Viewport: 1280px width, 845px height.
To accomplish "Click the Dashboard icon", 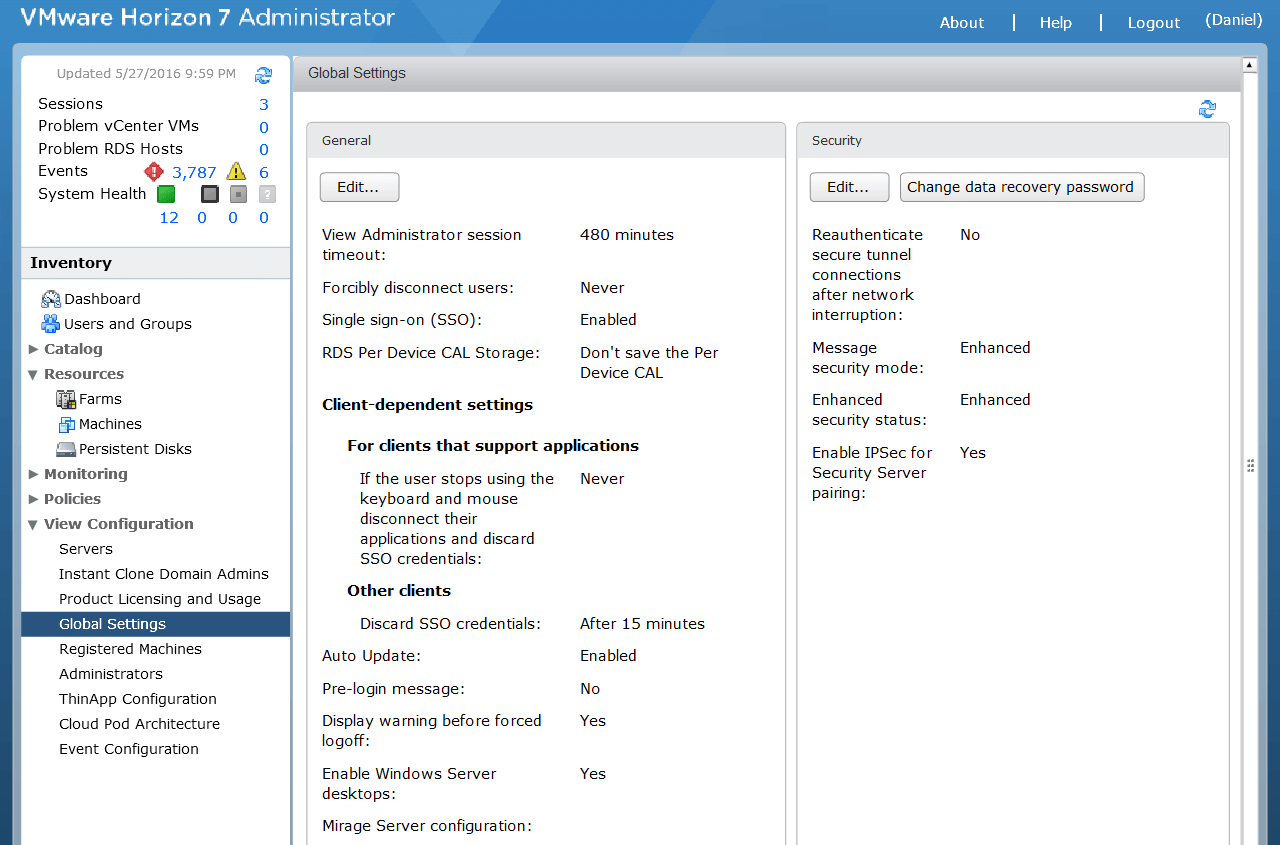I will pyautogui.click(x=51, y=299).
